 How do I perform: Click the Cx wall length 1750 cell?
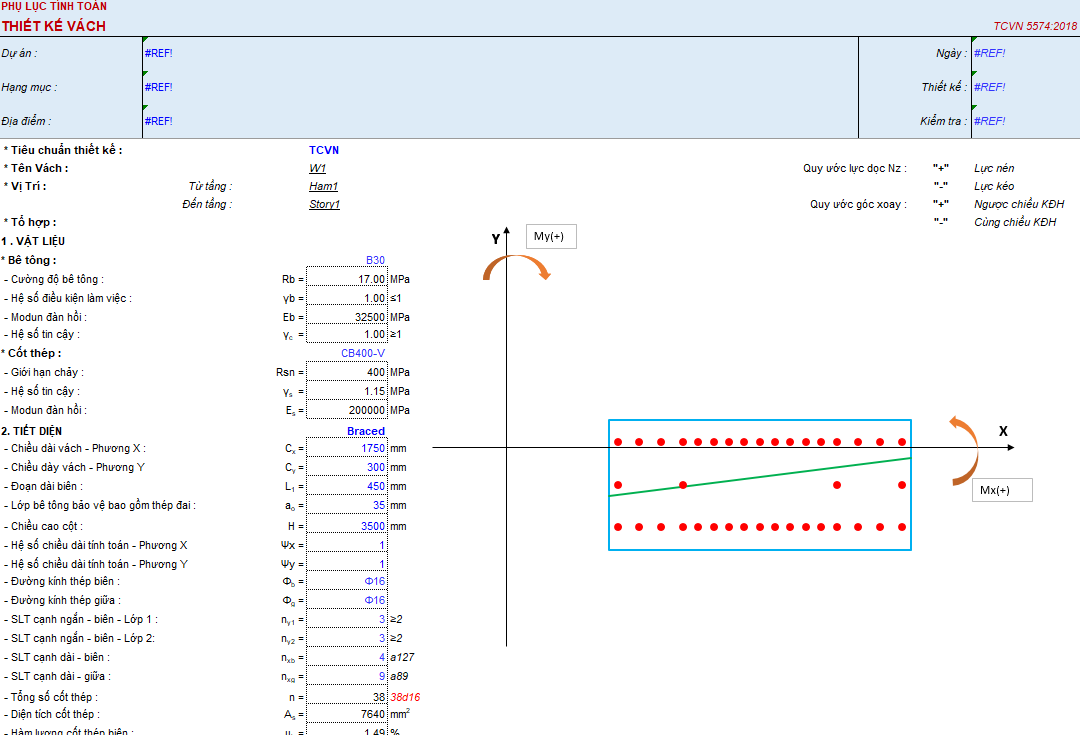coord(346,448)
